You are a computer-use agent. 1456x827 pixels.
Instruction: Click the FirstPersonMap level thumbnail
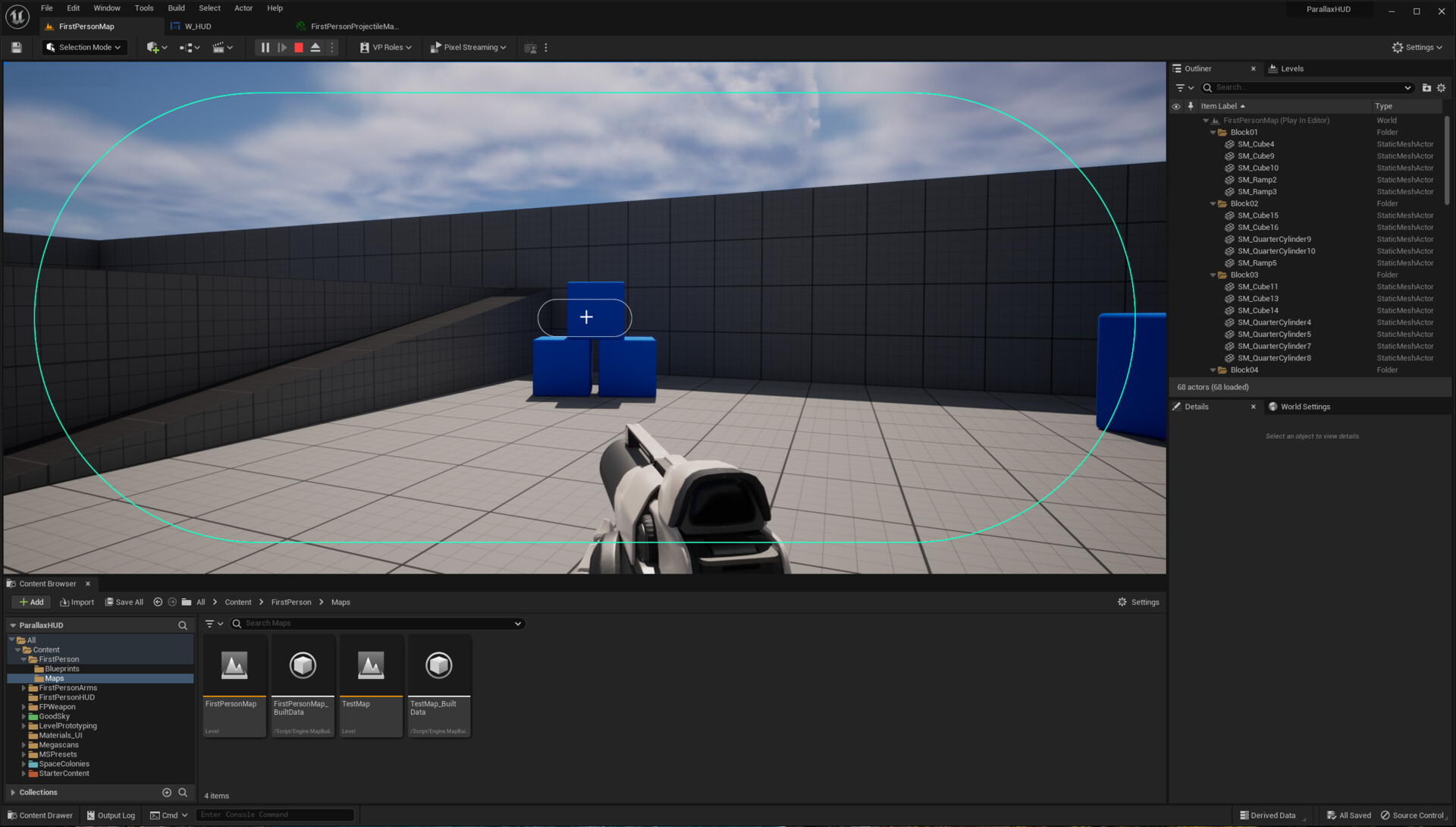tap(234, 665)
